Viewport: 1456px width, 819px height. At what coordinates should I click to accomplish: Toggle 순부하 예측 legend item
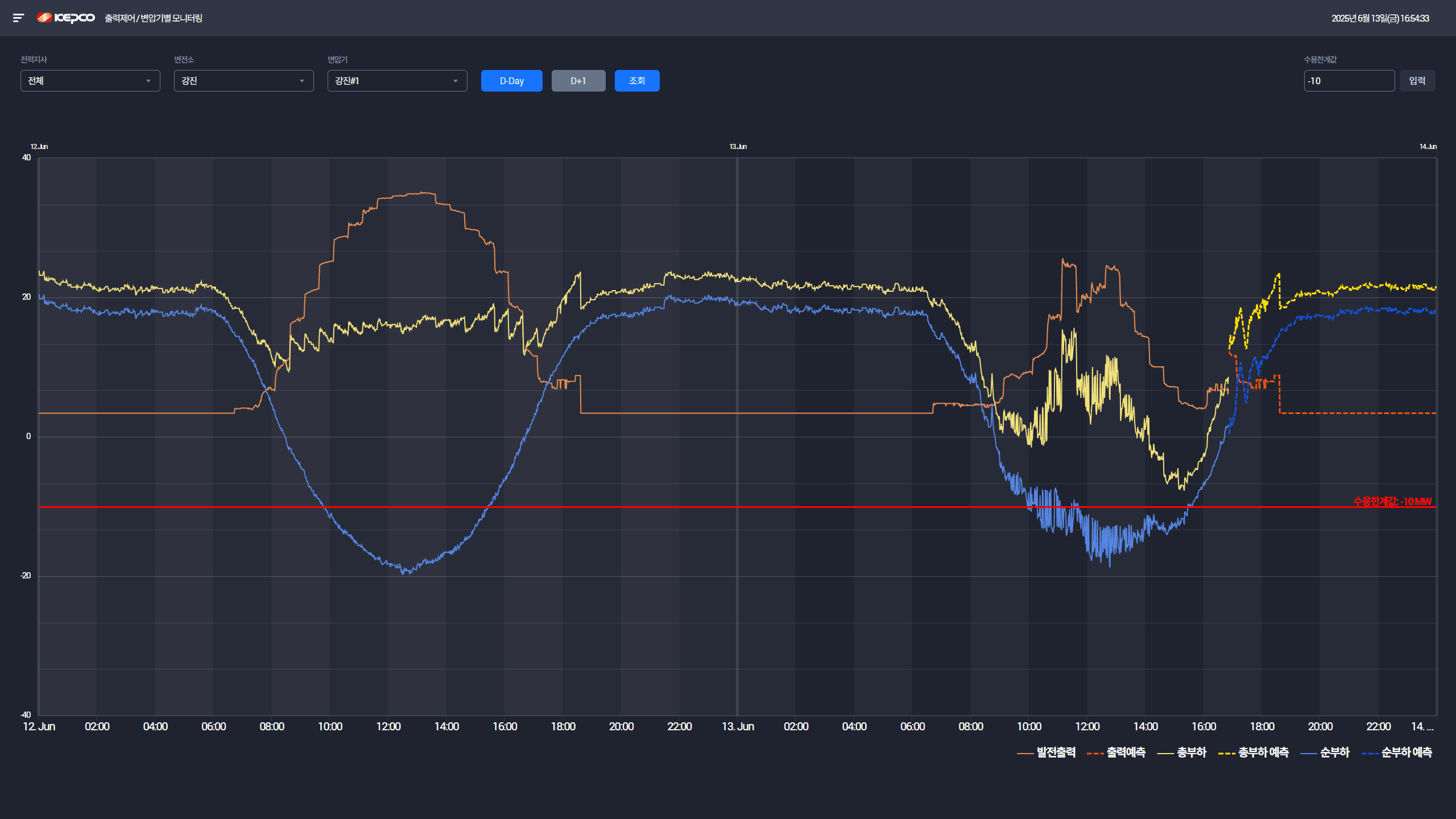pyautogui.click(x=1406, y=752)
